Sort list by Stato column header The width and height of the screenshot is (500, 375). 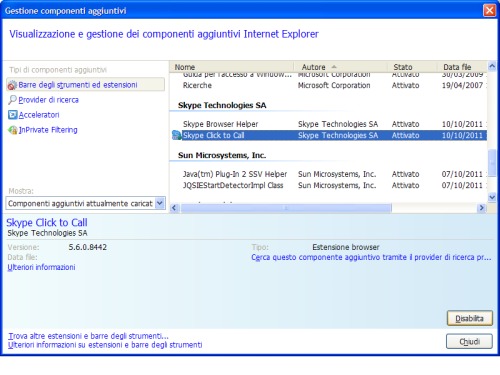point(412,67)
